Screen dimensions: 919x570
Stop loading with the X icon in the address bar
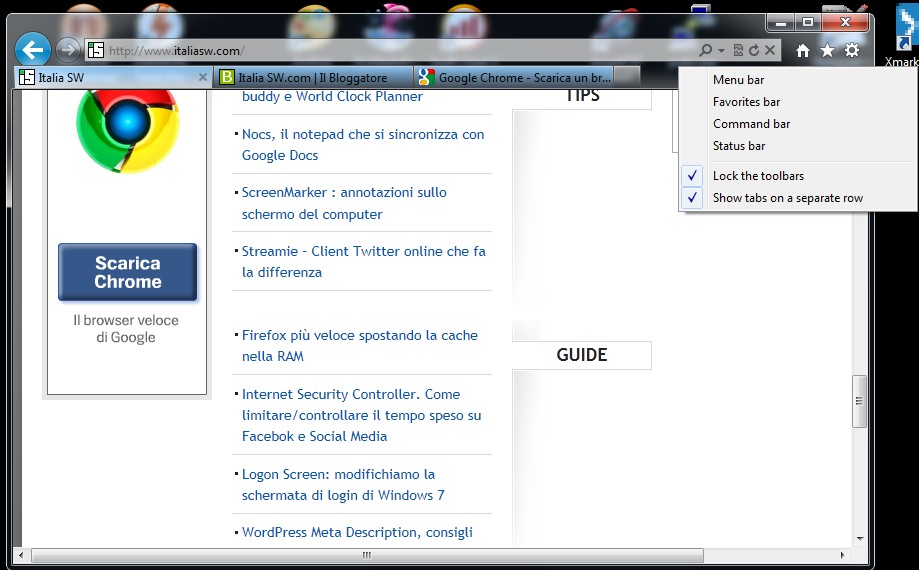[x=770, y=50]
